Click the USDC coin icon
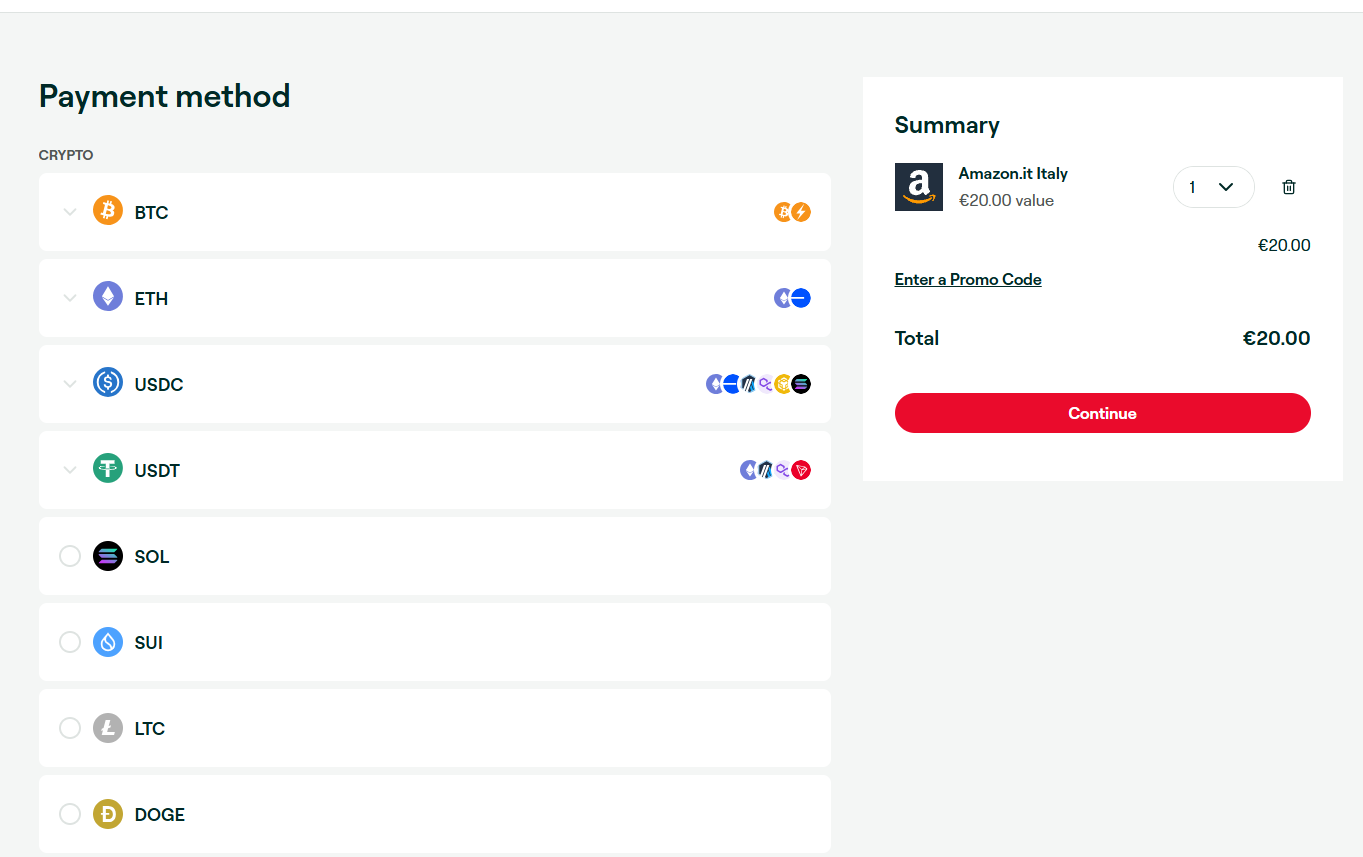 [x=108, y=383]
